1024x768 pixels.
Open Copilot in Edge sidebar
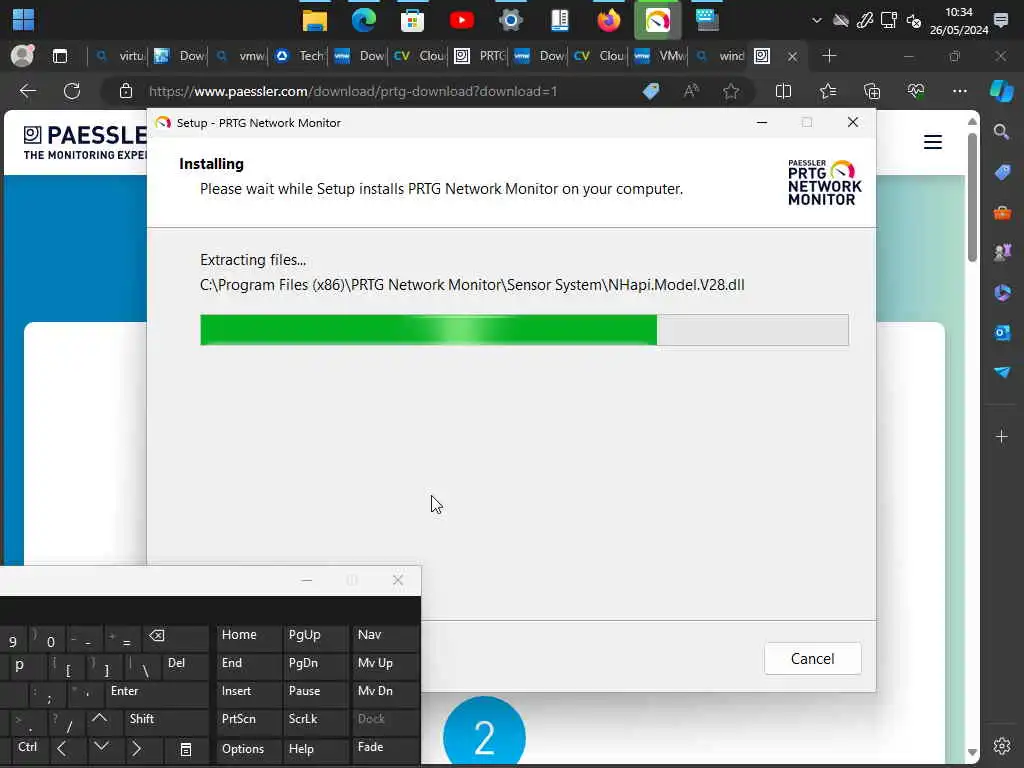pos(1001,91)
